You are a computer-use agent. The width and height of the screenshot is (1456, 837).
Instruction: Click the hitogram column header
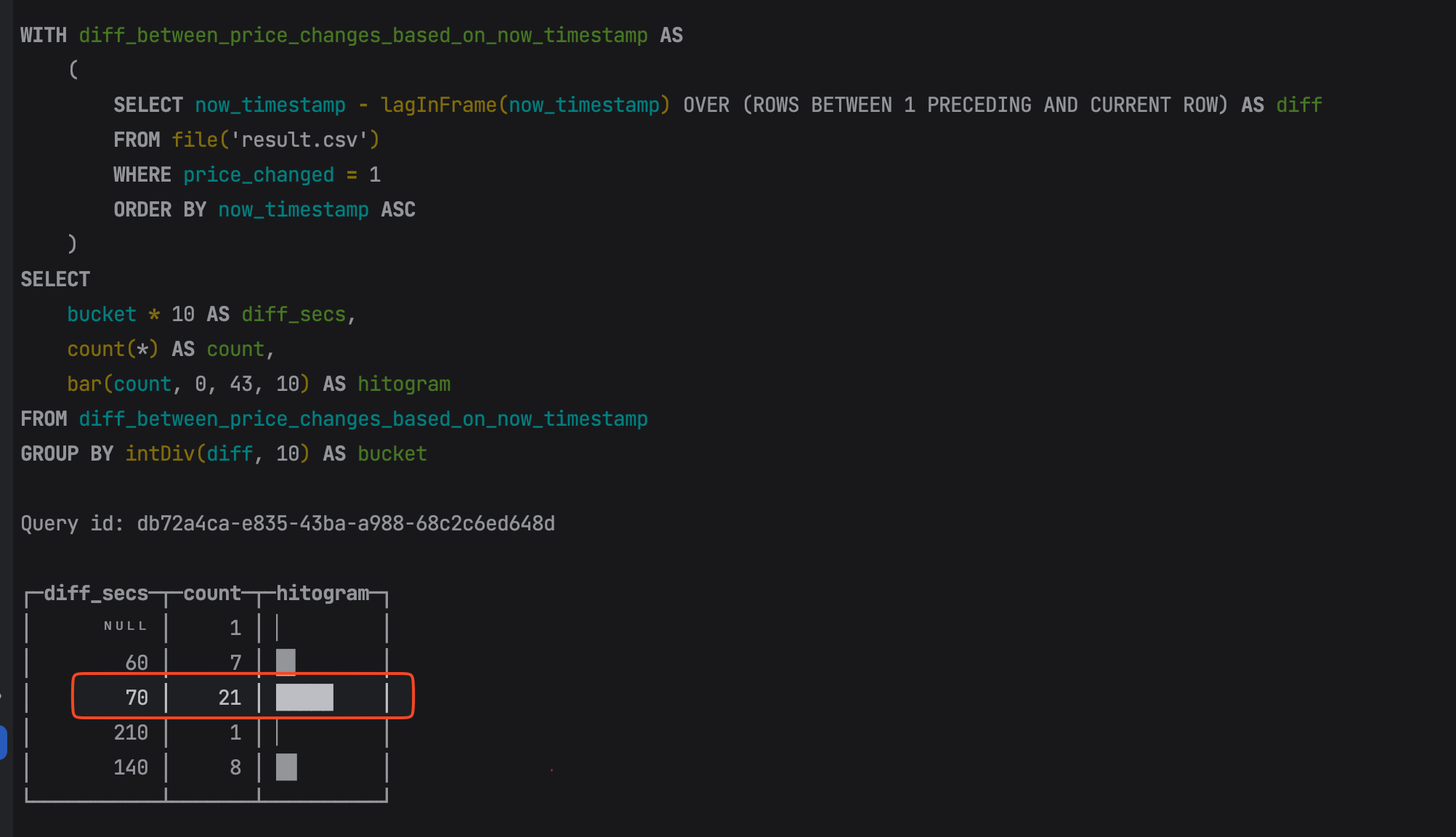point(323,594)
